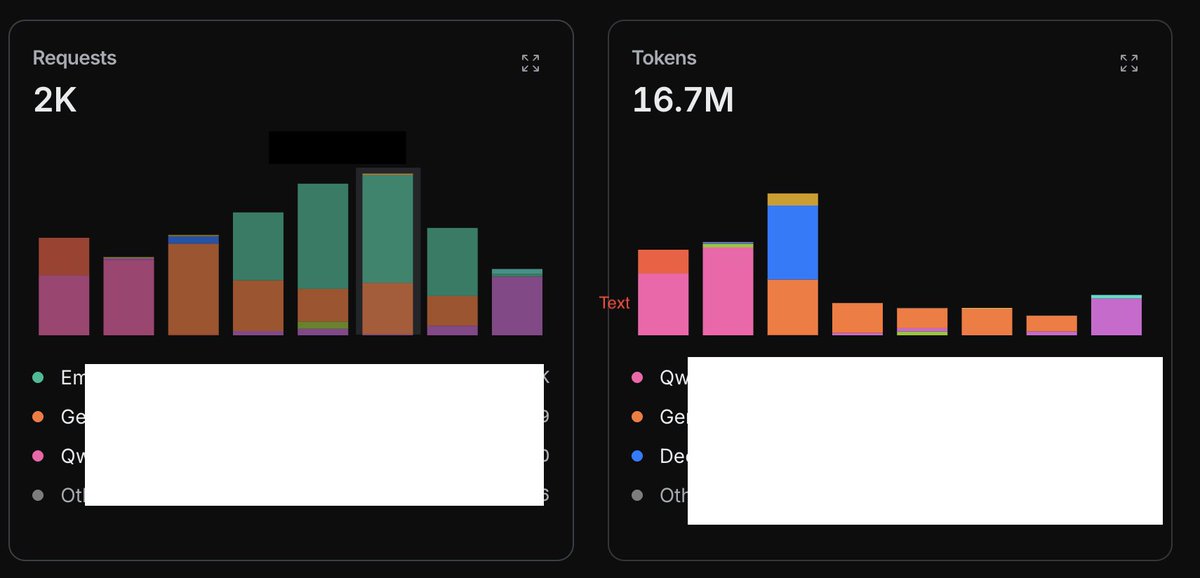
Task: Select the tallest pink bar in Tokens chart
Action: [x=728, y=289]
